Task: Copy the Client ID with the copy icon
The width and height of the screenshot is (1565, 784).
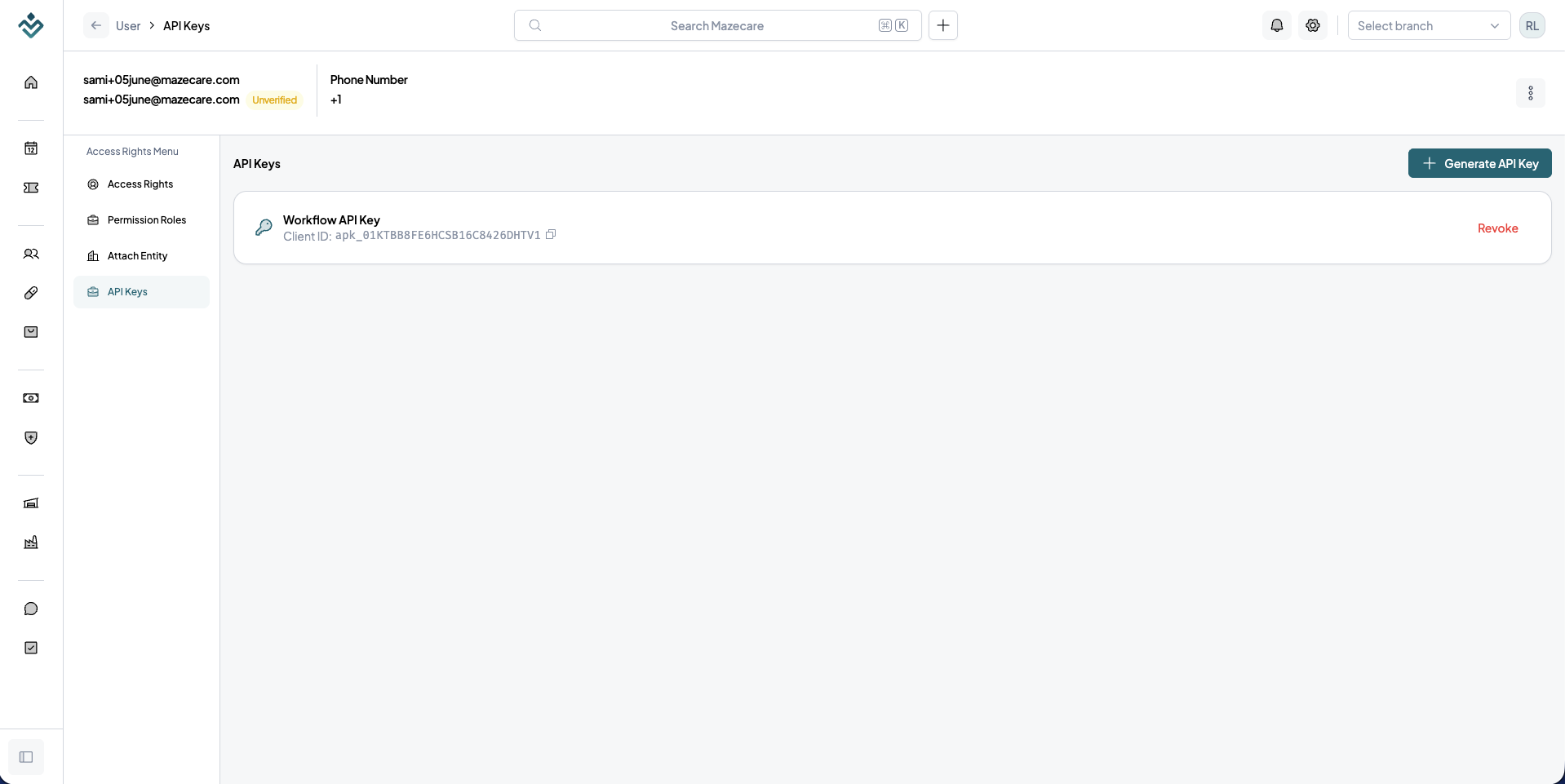Action: click(x=551, y=235)
